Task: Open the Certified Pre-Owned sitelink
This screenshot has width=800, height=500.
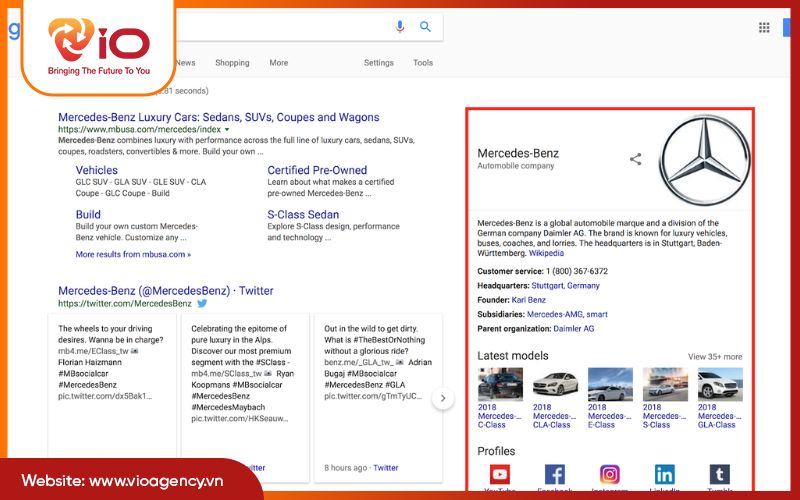Action: coord(317,170)
